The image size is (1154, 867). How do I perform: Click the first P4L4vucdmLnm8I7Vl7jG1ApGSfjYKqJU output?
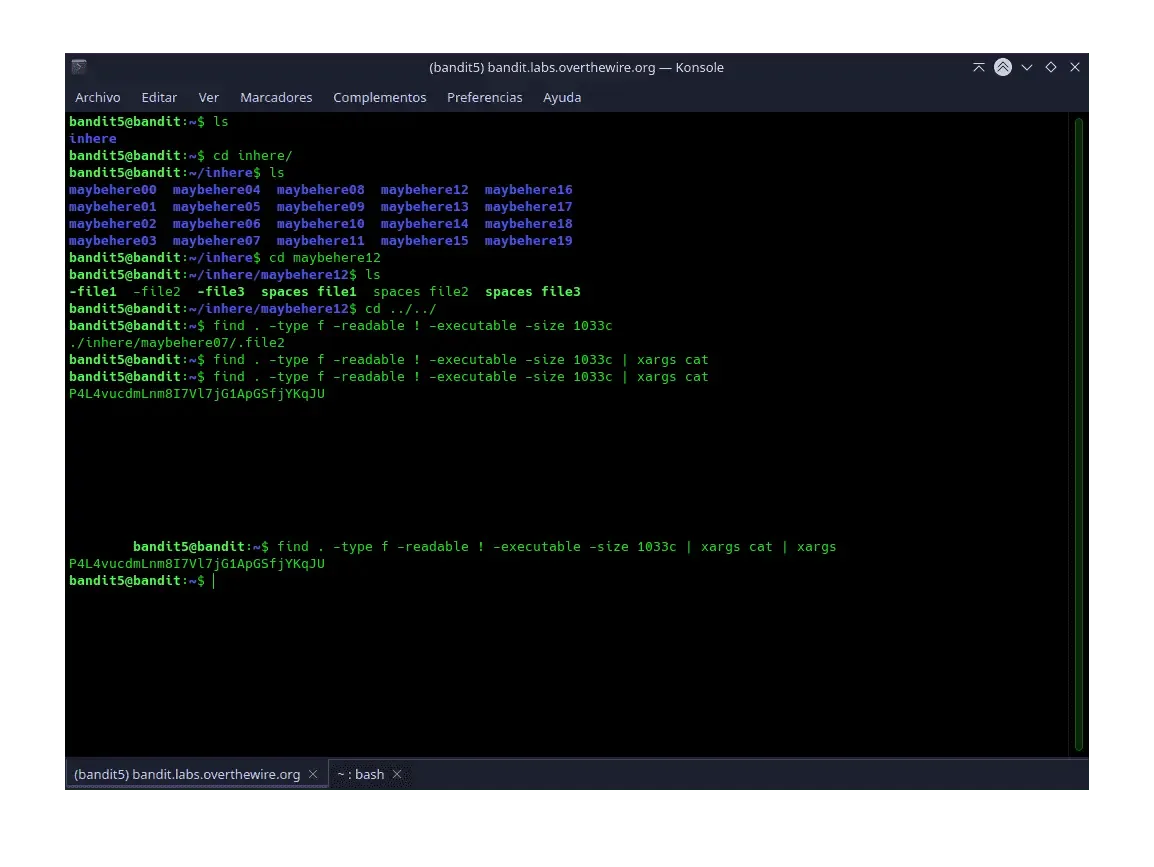197,394
